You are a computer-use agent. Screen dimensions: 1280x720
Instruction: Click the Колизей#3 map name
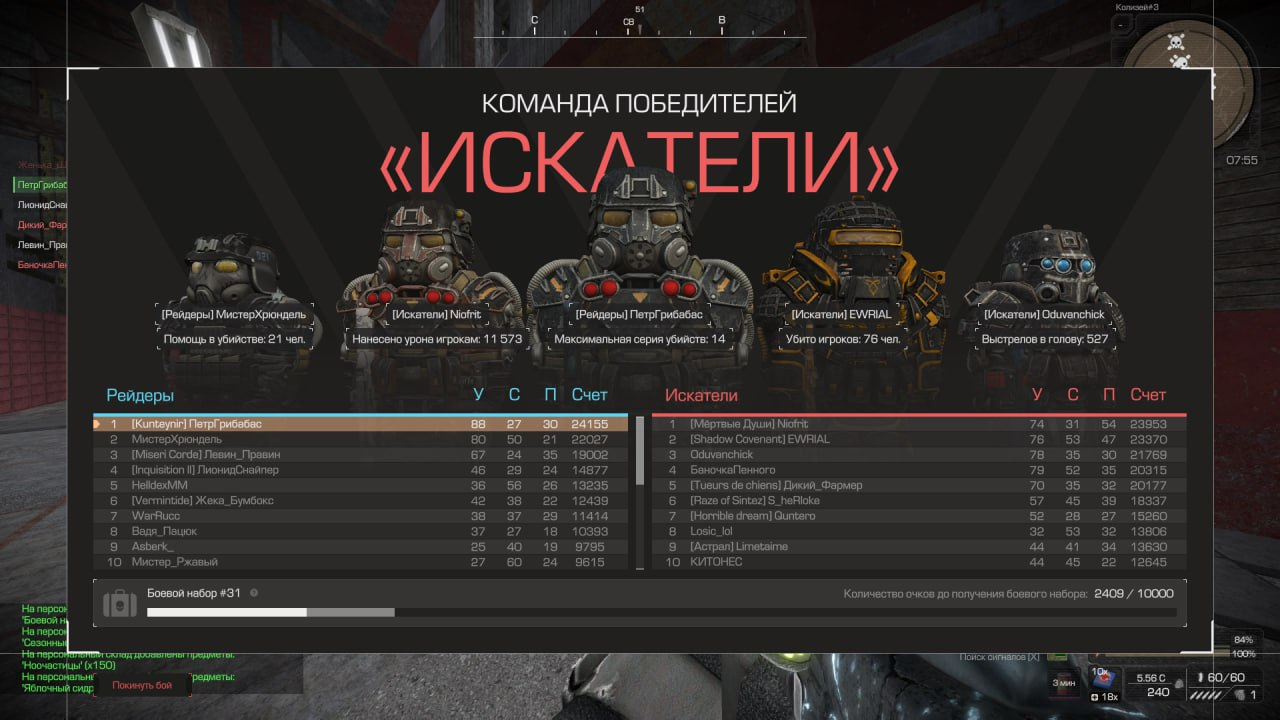[x=1137, y=7]
